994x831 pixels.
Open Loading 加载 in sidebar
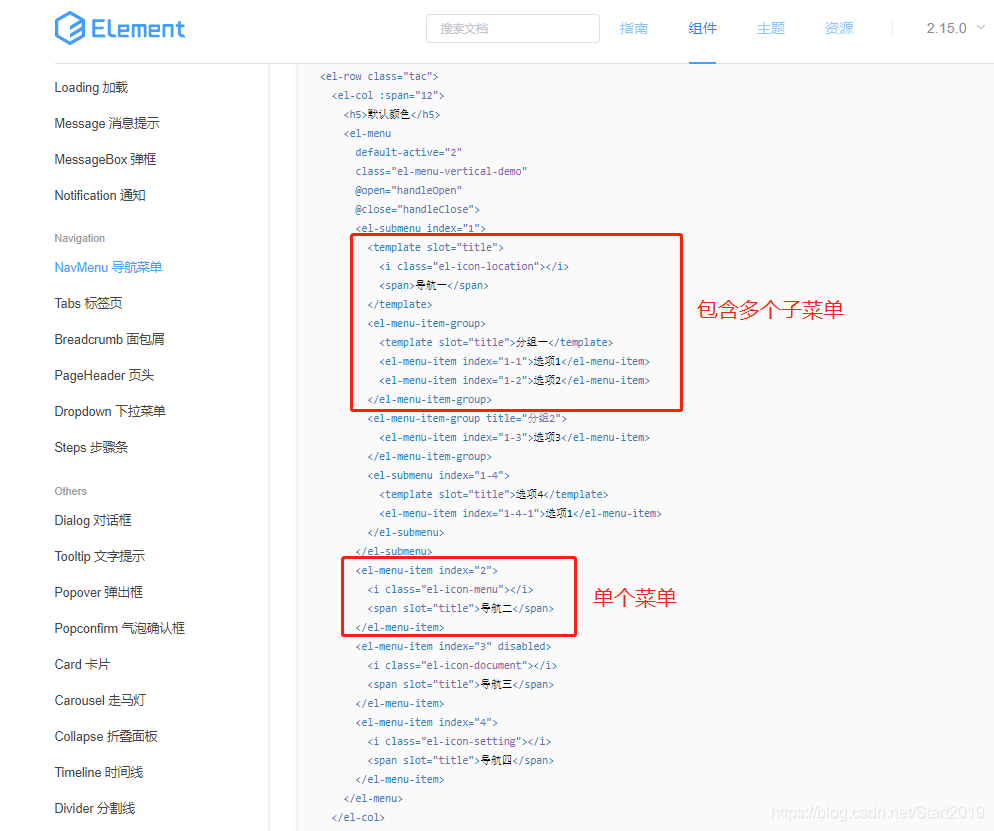tap(91, 87)
